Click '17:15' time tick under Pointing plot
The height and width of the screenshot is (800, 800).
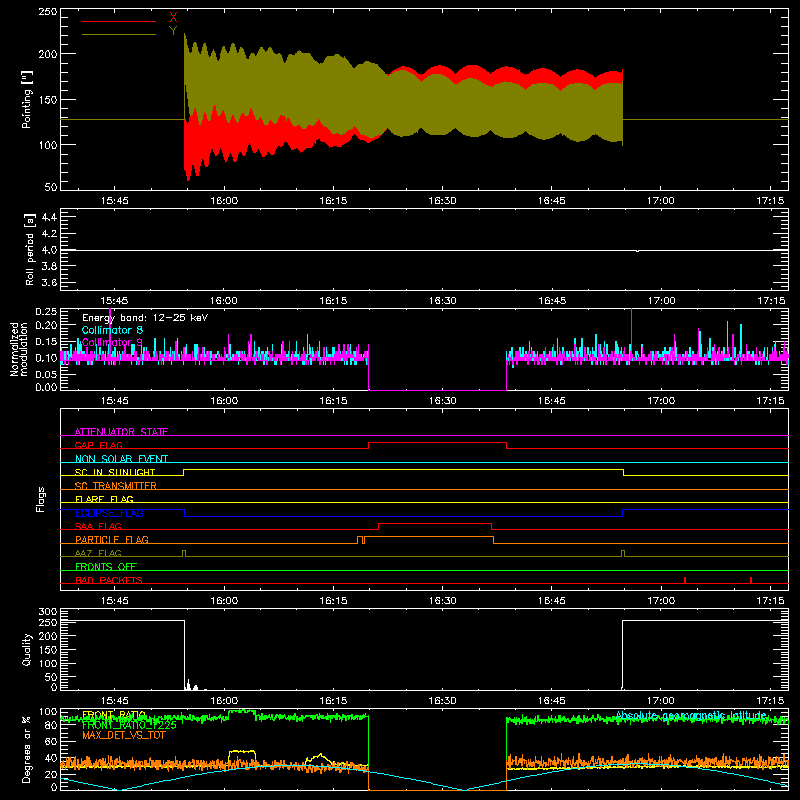(770, 201)
